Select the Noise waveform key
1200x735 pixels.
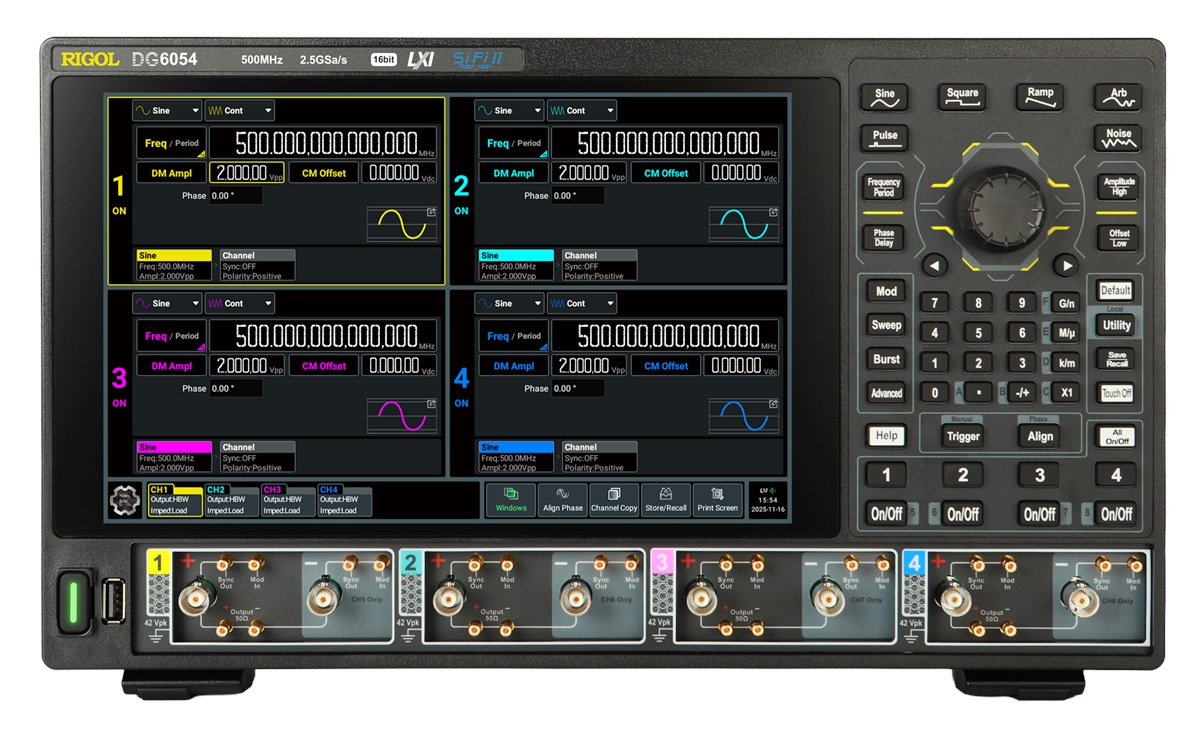point(1118,137)
